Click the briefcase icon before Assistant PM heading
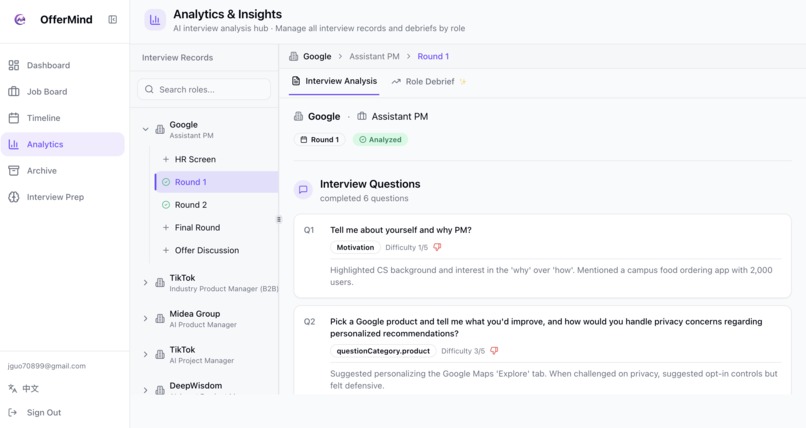806x428 pixels. tap(362, 117)
